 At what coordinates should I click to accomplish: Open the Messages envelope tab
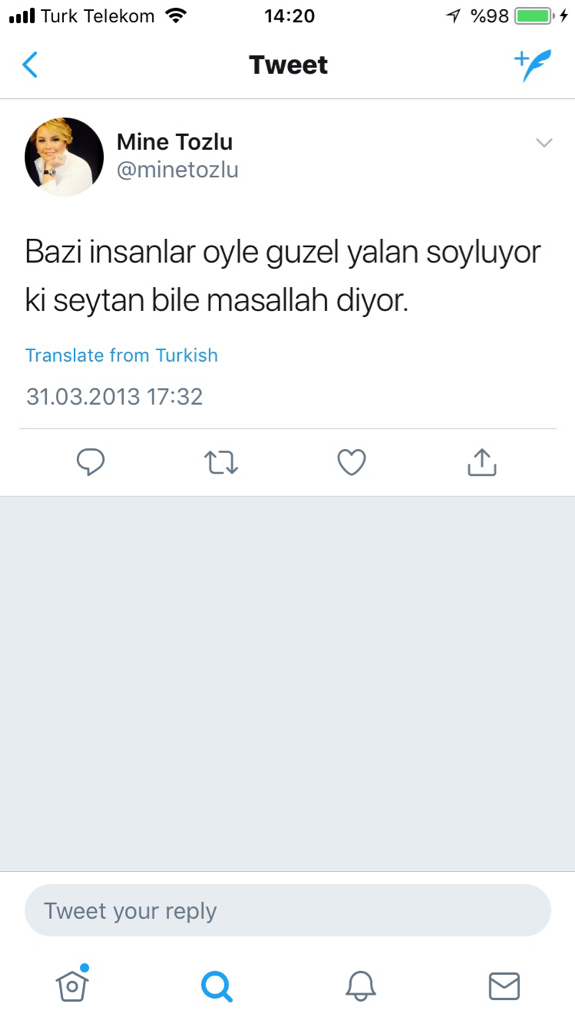pyautogui.click(x=504, y=986)
